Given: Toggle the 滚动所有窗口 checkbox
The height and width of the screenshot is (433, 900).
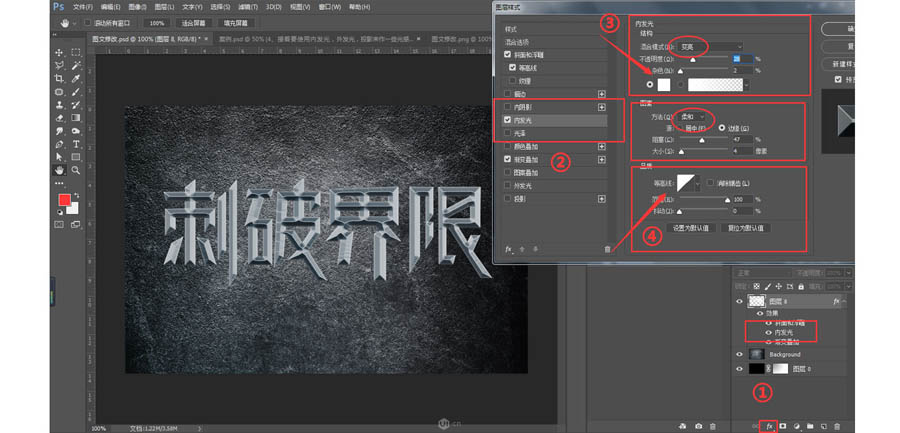Looking at the screenshot, I should [87, 24].
